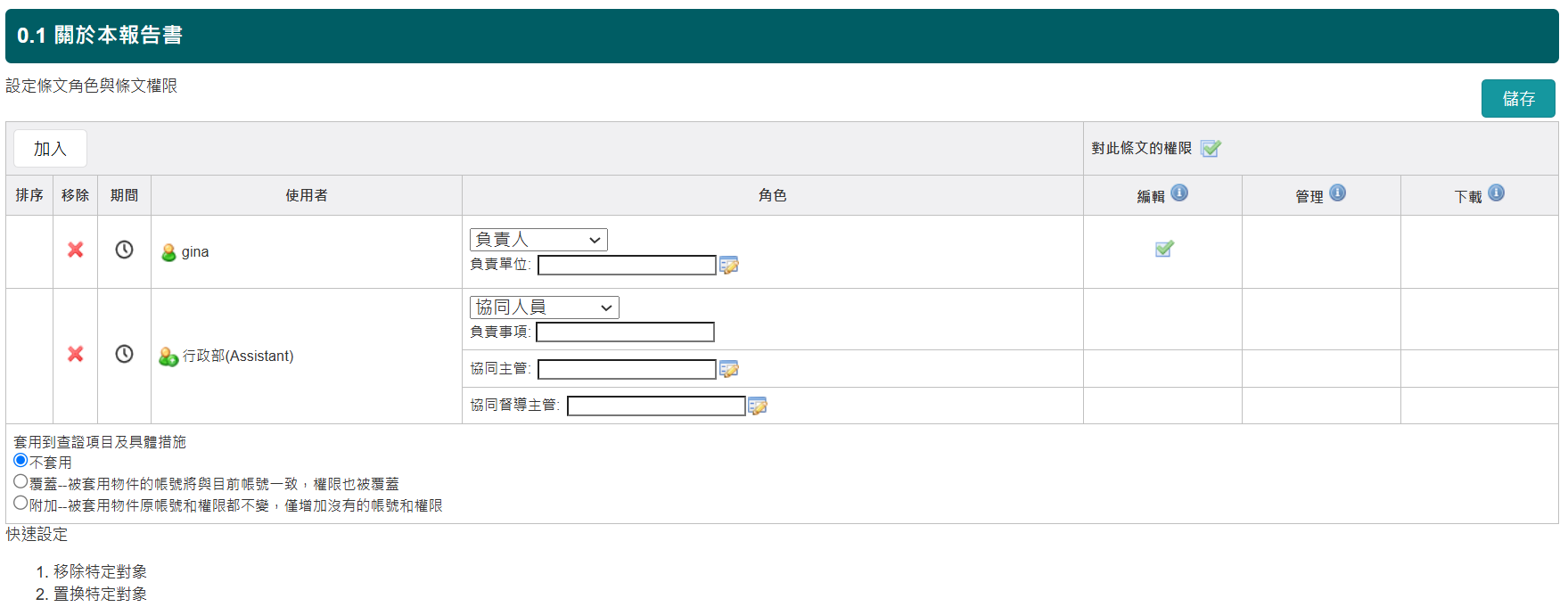
Task: Click the info icon beside 下載
Action: click(1496, 193)
